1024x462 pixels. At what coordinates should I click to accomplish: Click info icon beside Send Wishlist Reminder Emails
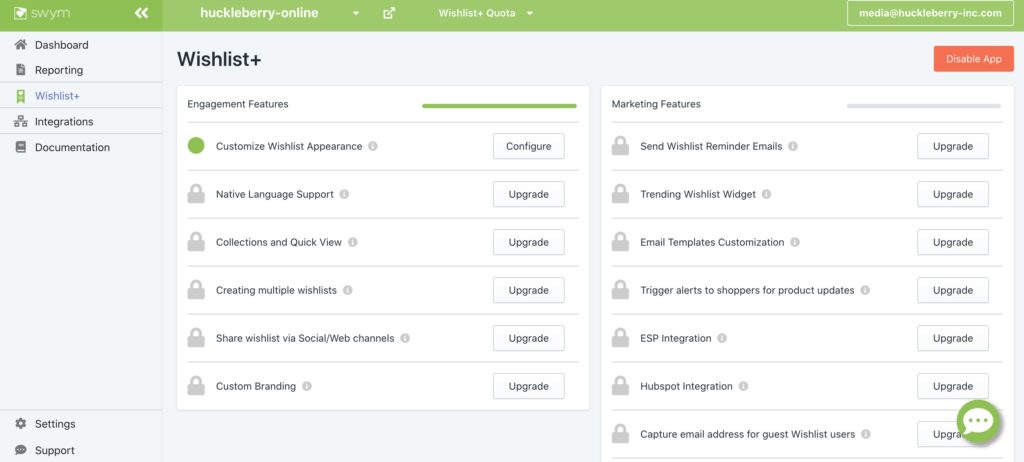pos(793,146)
